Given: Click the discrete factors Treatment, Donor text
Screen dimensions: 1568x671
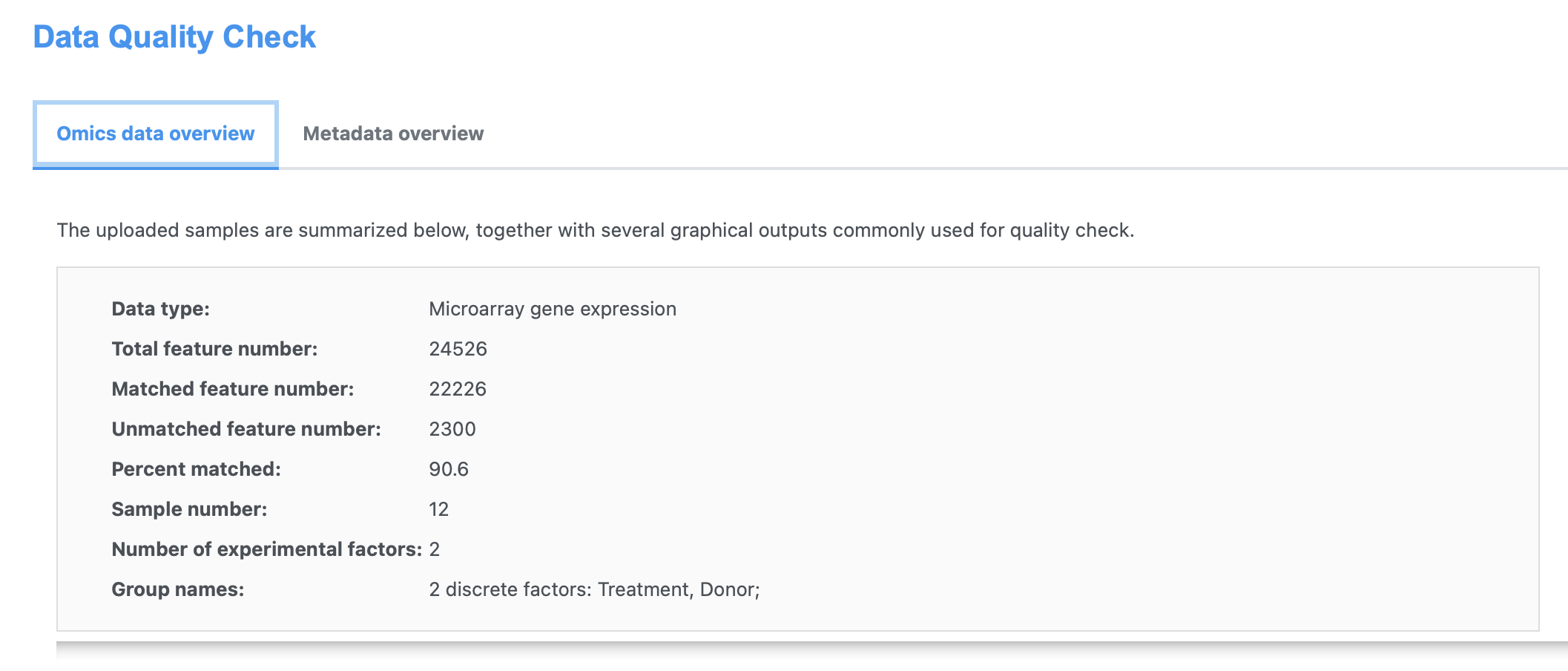Looking at the screenshot, I should [x=594, y=589].
